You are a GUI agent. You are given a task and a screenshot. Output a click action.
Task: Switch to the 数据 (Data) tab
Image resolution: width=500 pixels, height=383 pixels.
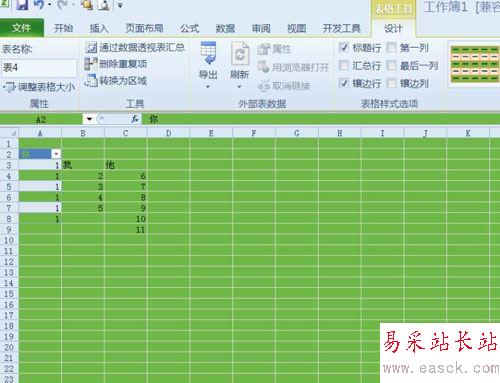tap(225, 28)
